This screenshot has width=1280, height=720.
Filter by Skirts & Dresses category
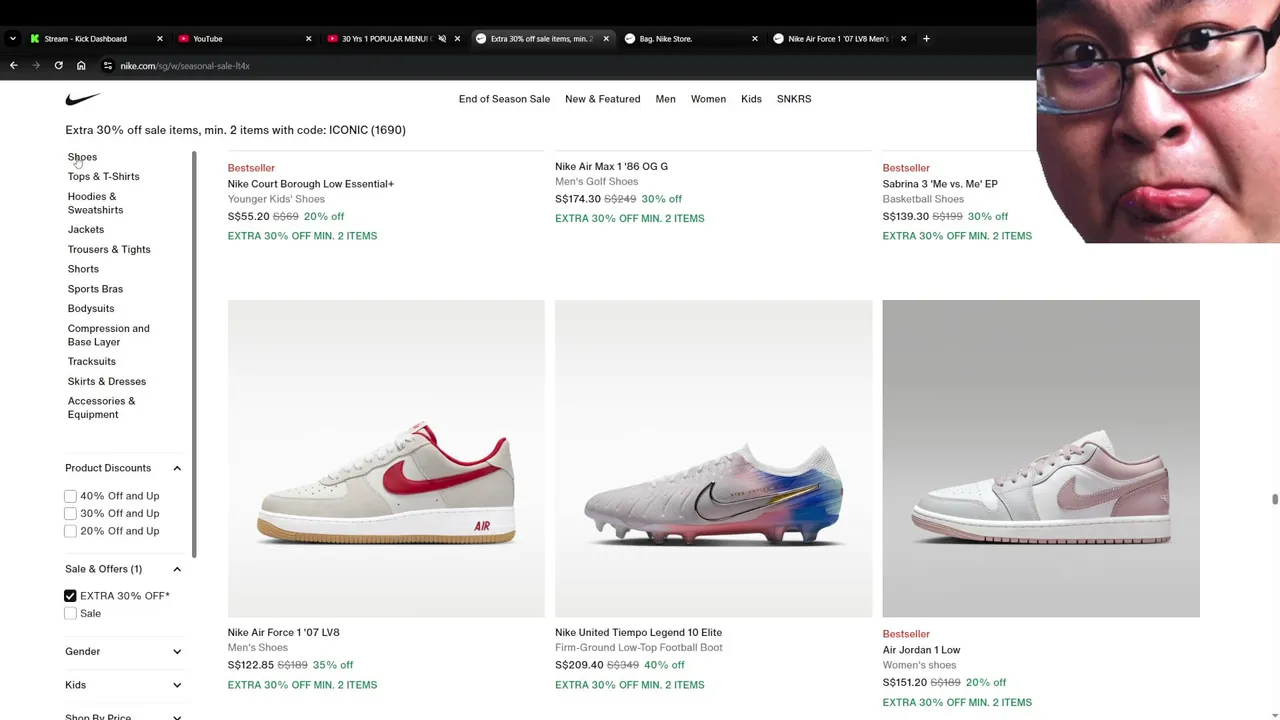tap(106, 382)
